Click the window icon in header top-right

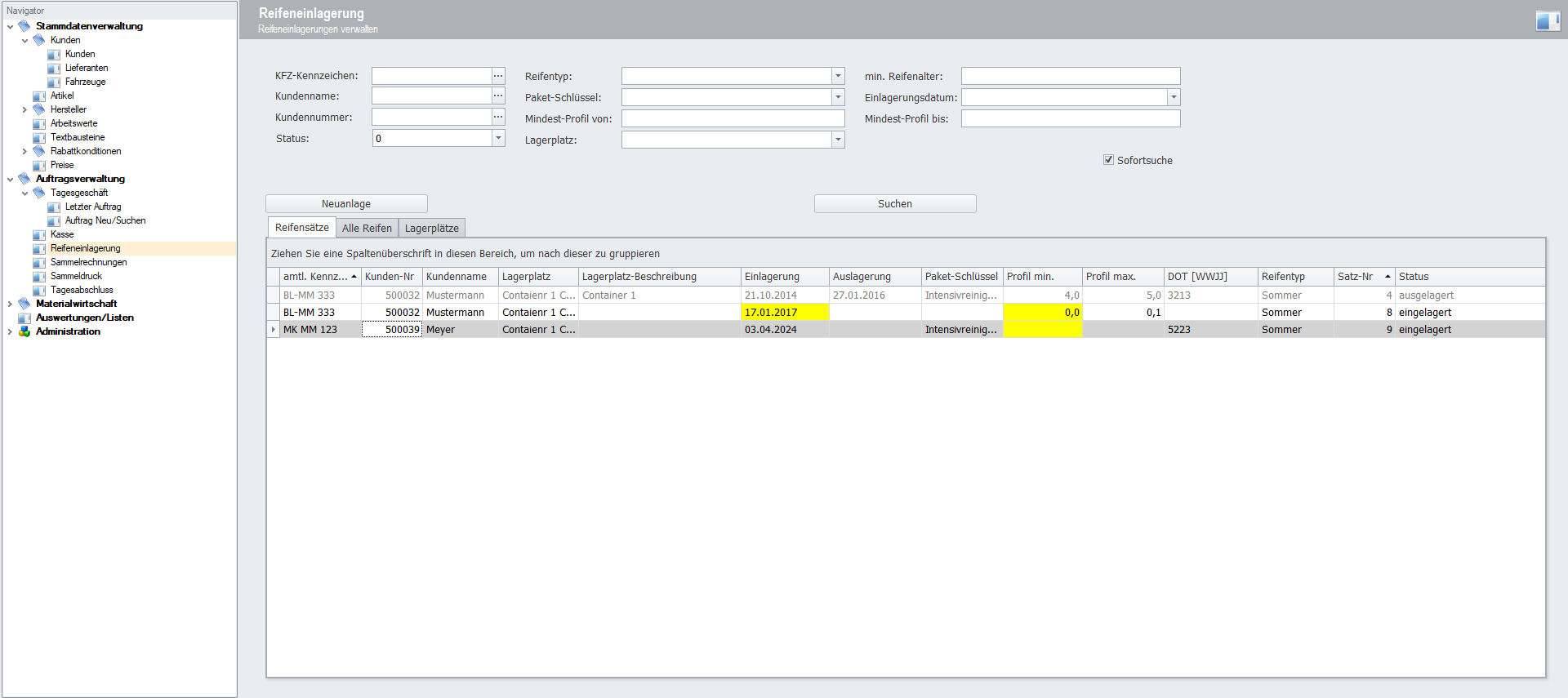1547,21
